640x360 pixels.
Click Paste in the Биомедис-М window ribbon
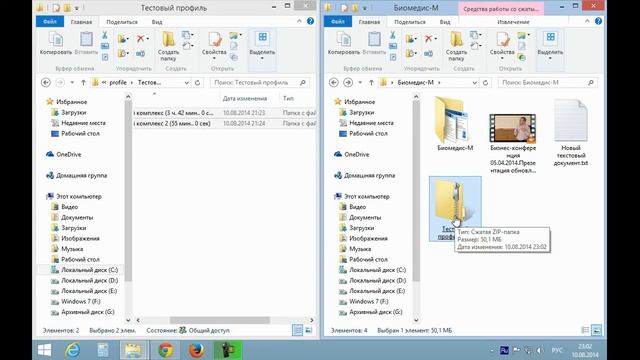tap(374, 43)
